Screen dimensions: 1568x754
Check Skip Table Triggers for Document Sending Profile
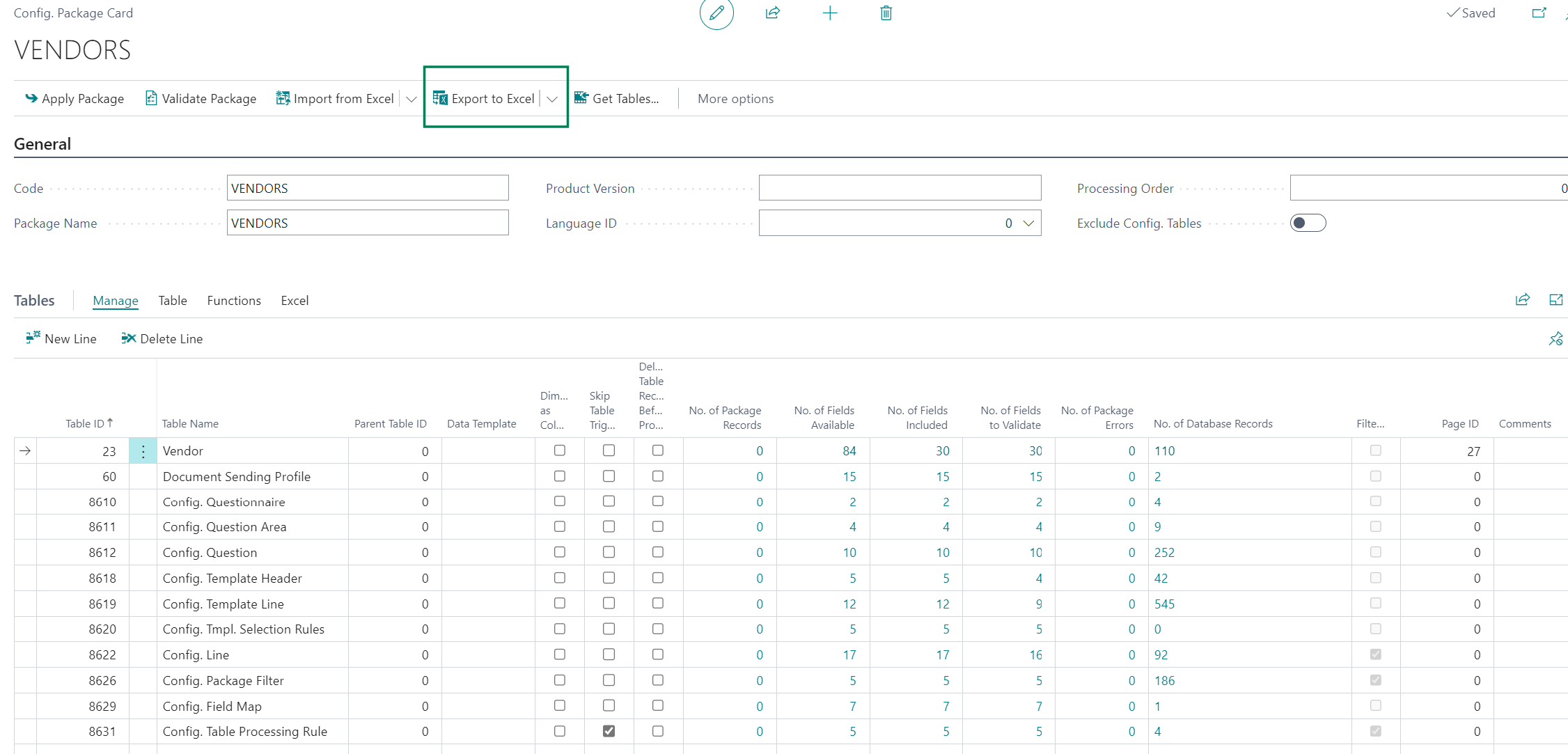pos(609,476)
